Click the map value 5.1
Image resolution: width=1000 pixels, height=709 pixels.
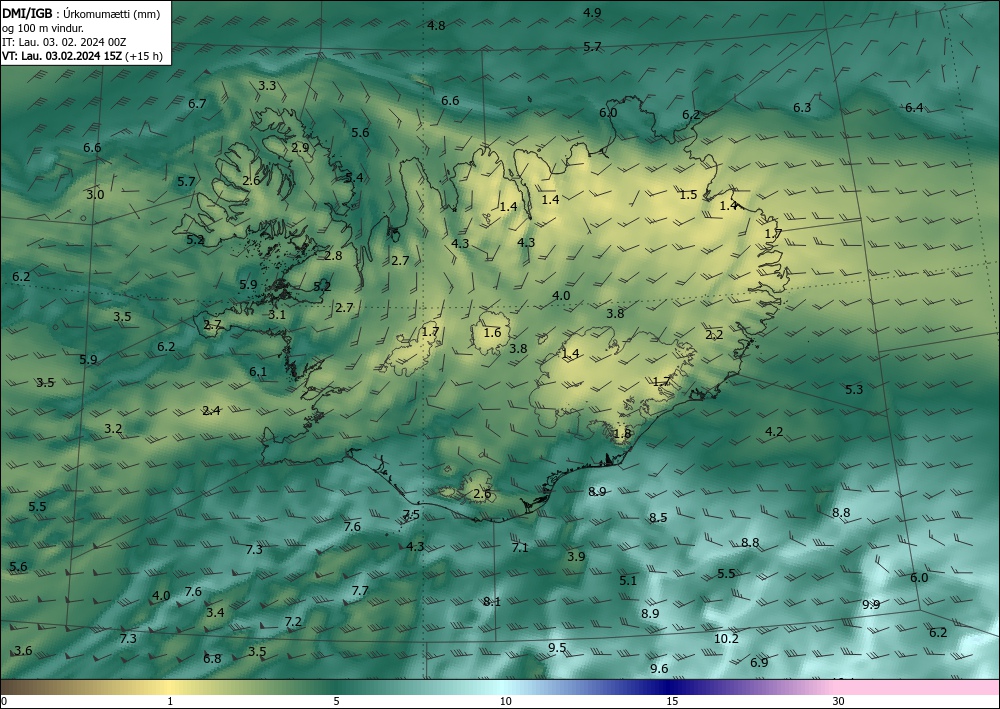tap(628, 580)
